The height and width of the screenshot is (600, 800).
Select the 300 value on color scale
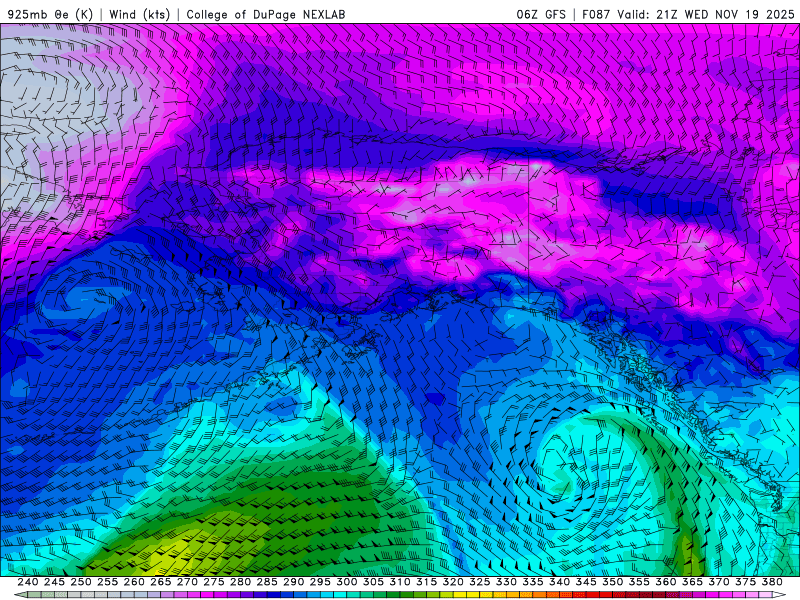coord(346,582)
